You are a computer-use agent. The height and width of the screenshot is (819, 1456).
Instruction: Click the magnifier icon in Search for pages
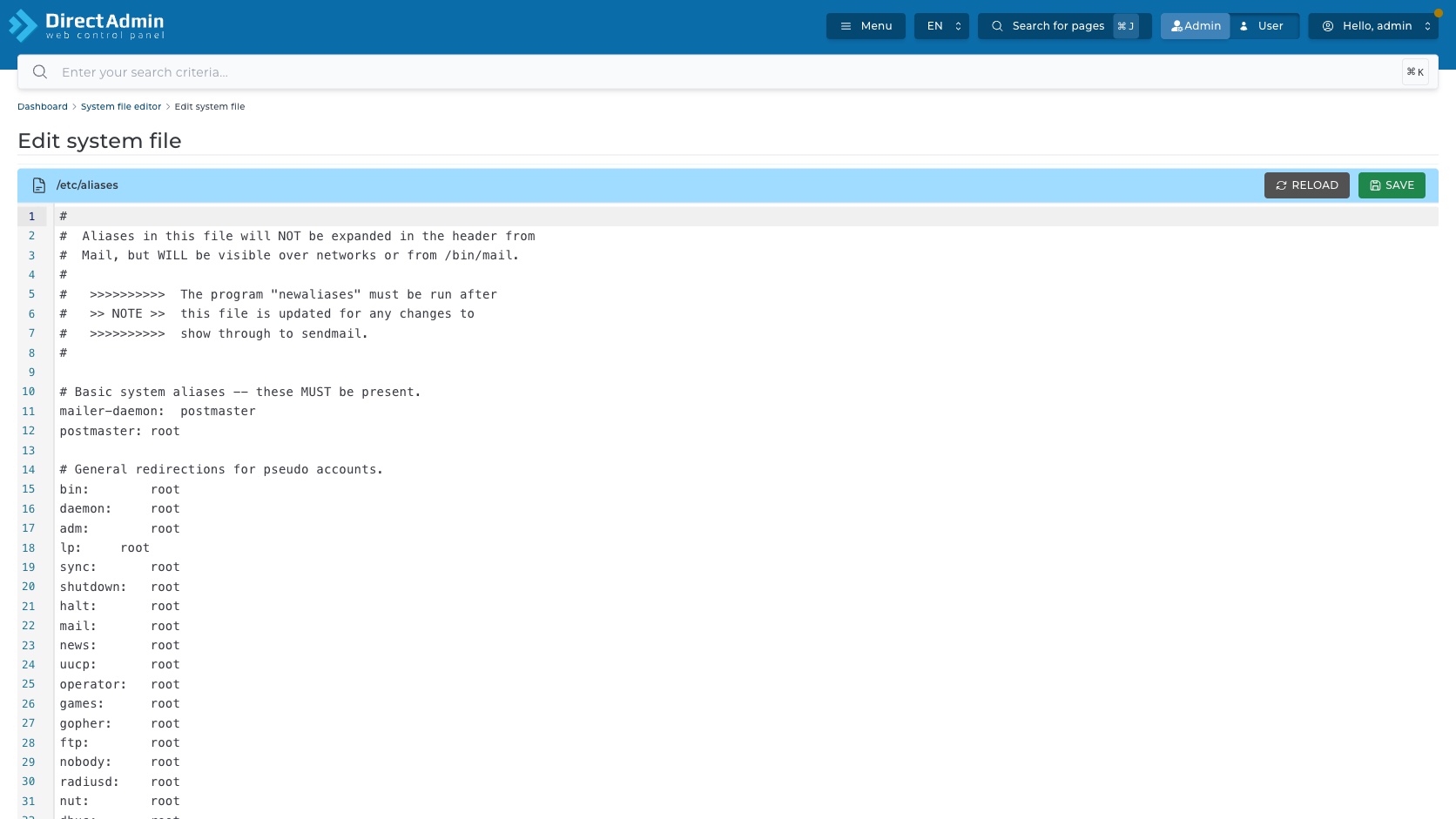[997, 26]
